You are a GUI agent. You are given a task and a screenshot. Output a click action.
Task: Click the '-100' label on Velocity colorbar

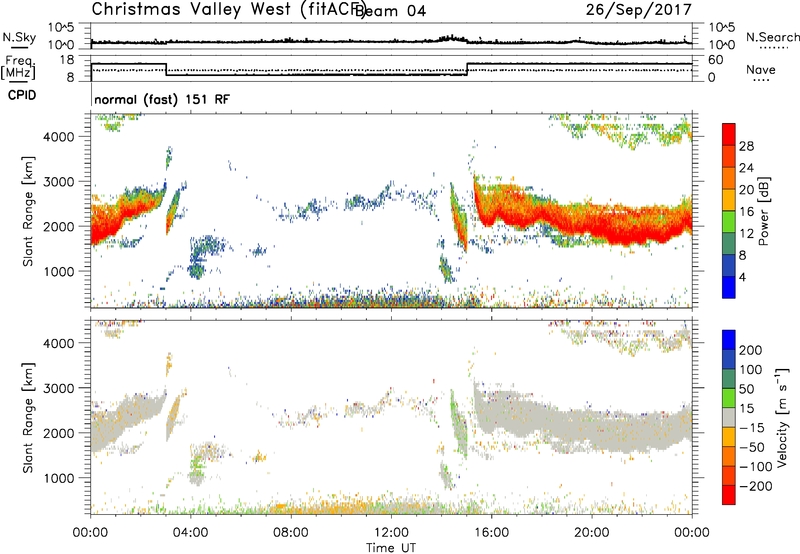click(756, 467)
